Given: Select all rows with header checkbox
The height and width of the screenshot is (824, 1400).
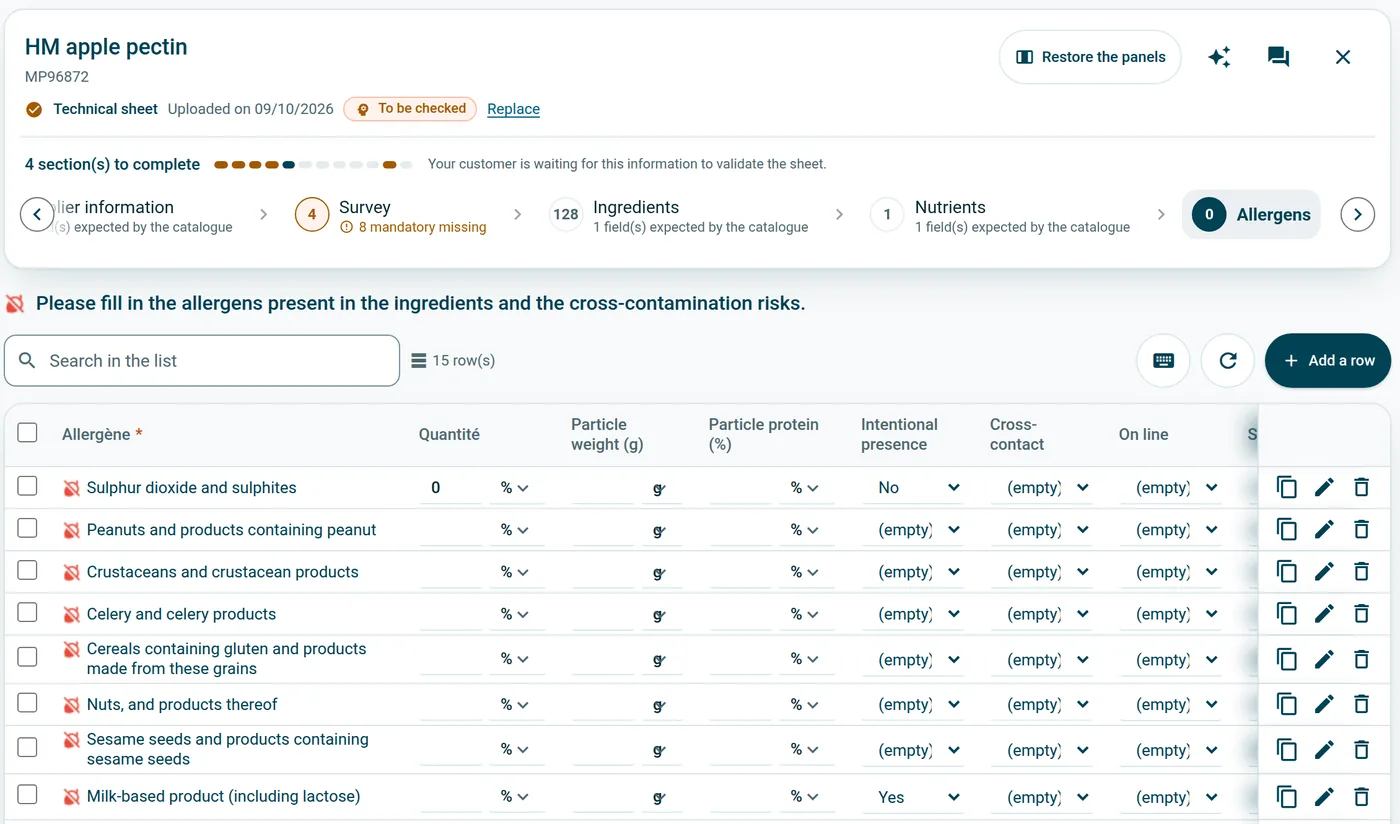Looking at the screenshot, I should [x=28, y=432].
